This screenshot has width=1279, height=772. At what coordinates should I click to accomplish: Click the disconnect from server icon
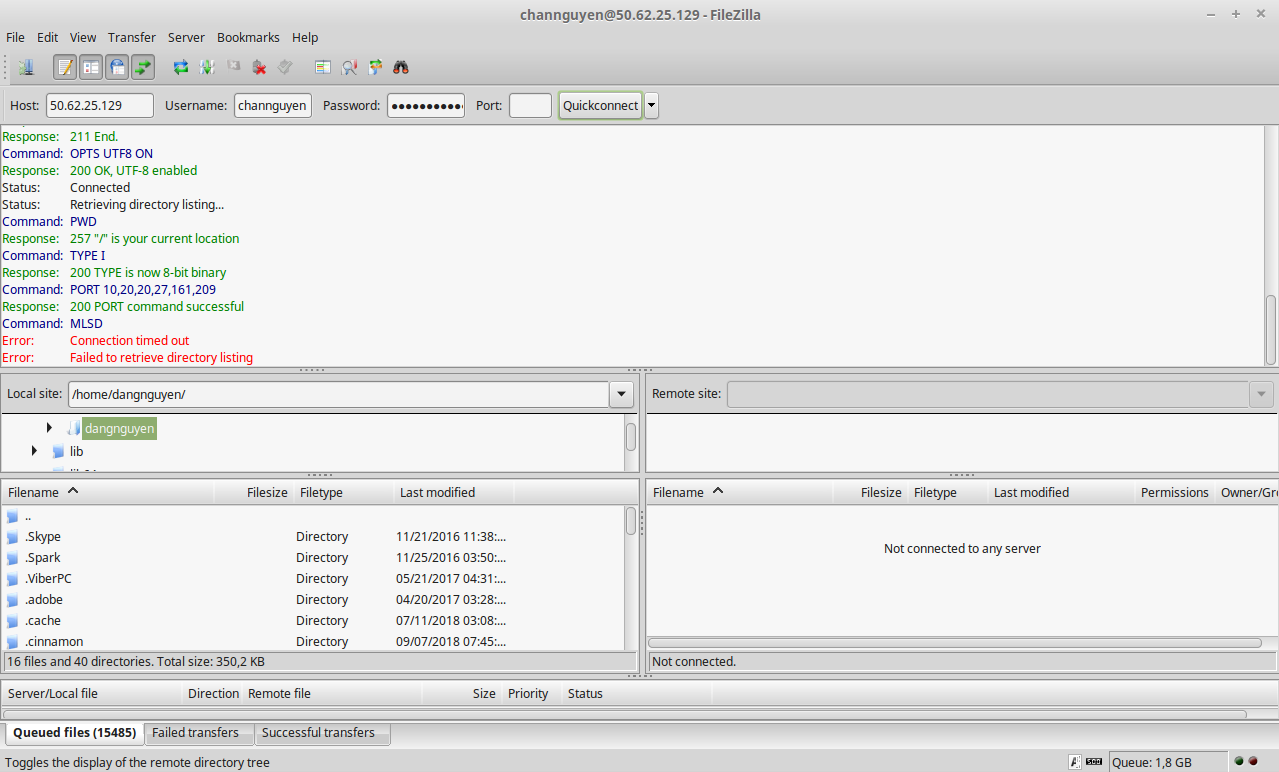(x=259, y=68)
